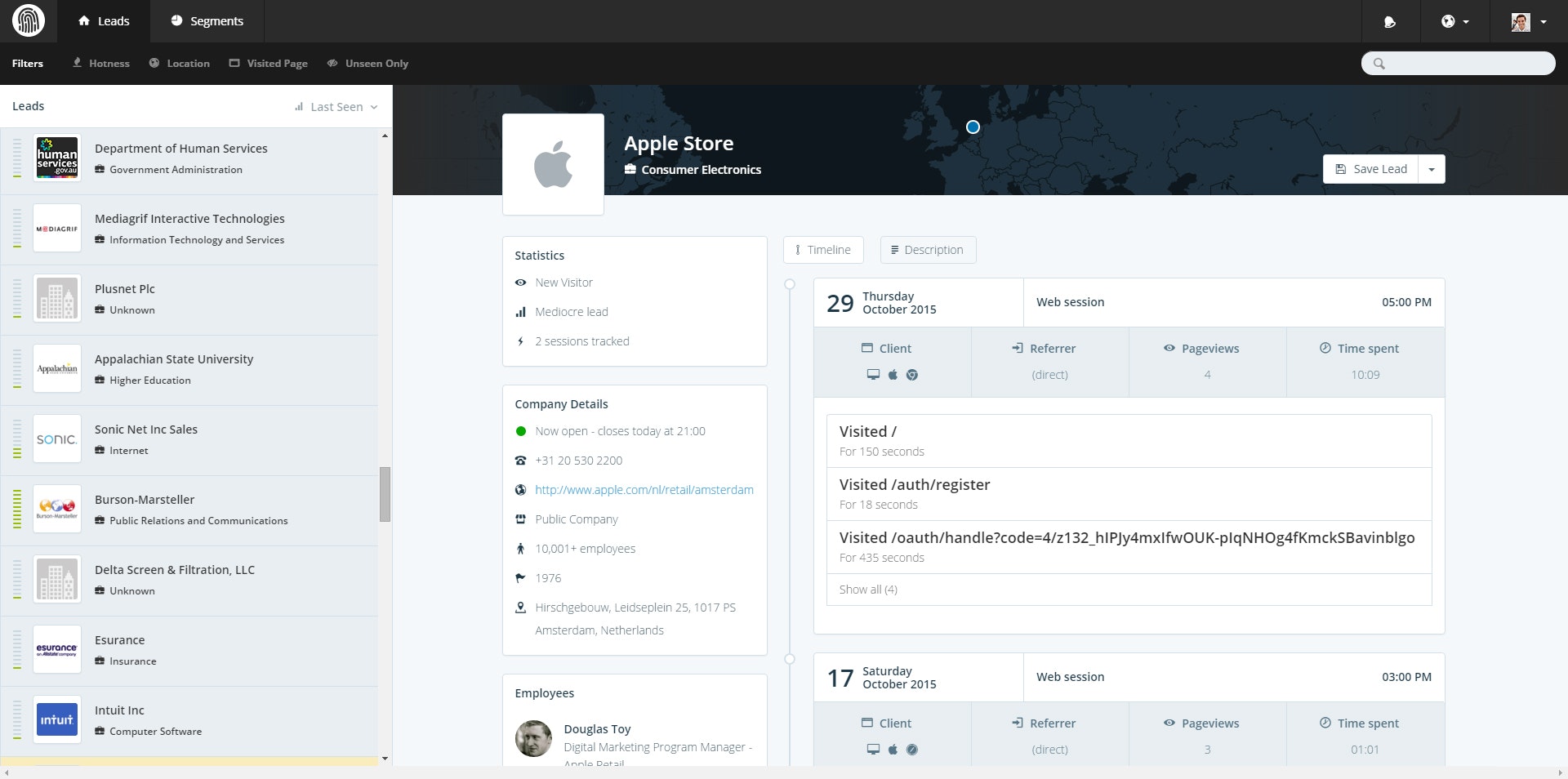Filter leads by Hotness
1568x779 pixels.
pyautogui.click(x=101, y=63)
